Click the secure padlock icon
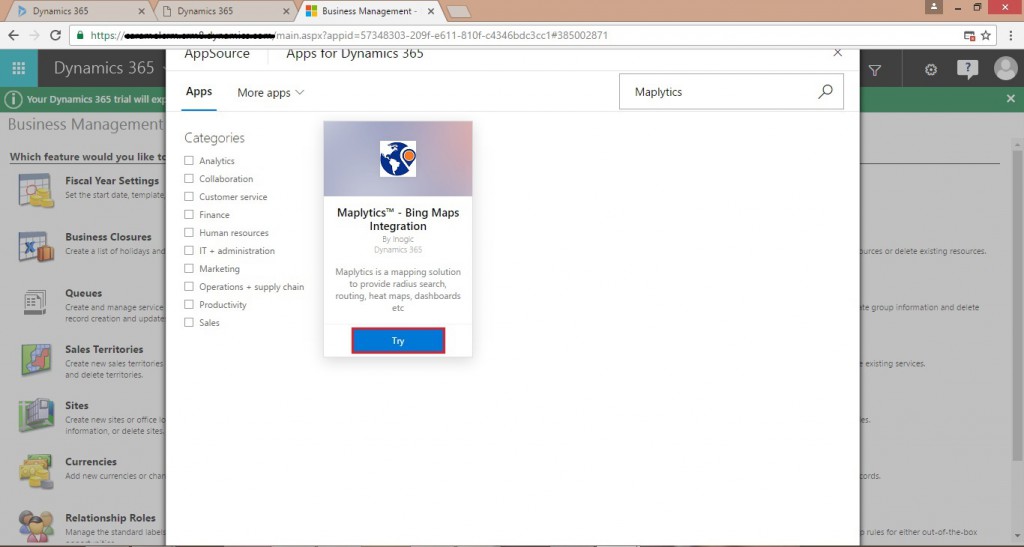The height and width of the screenshot is (547, 1024). [x=80, y=35]
